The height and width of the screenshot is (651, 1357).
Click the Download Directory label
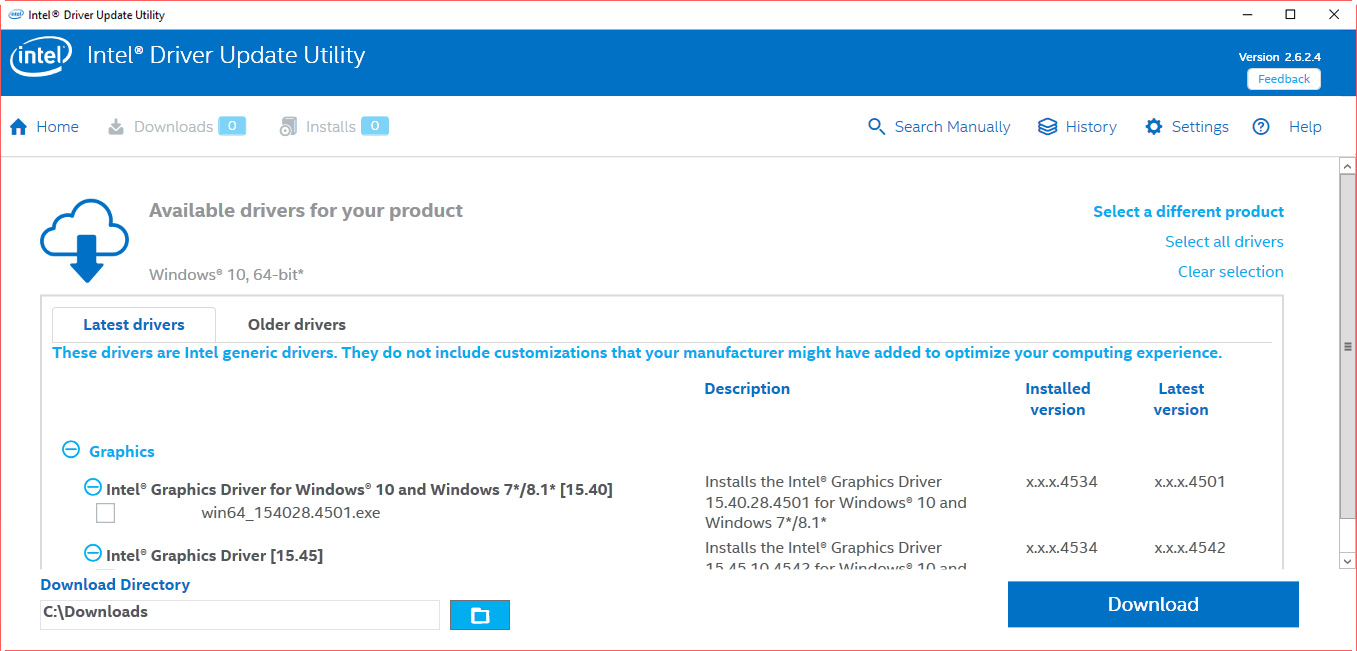(x=115, y=585)
